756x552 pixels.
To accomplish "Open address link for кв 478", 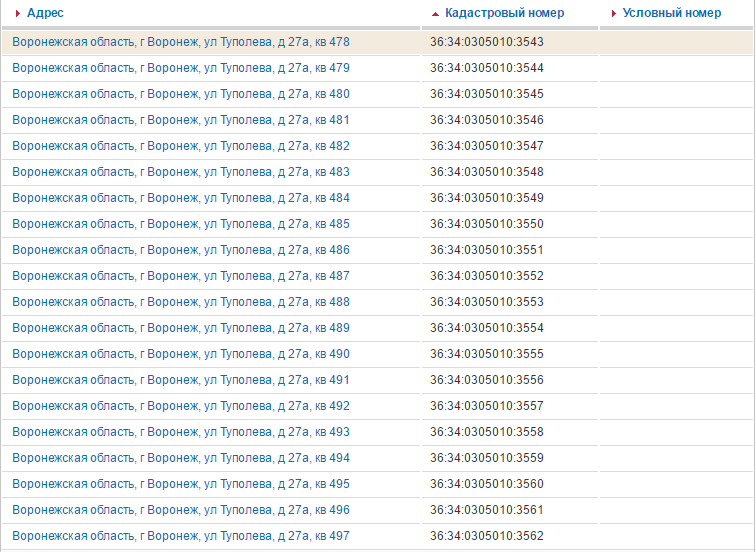I will (x=181, y=42).
